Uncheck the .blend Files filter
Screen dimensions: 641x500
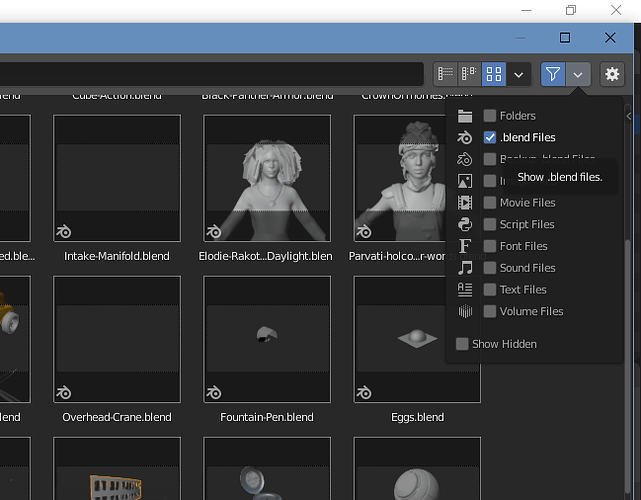490,137
